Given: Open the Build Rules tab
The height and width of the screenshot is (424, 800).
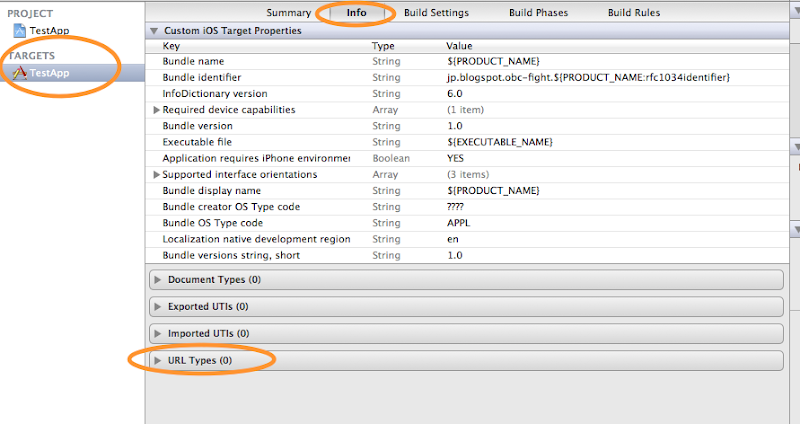Looking at the screenshot, I should (634, 13).
